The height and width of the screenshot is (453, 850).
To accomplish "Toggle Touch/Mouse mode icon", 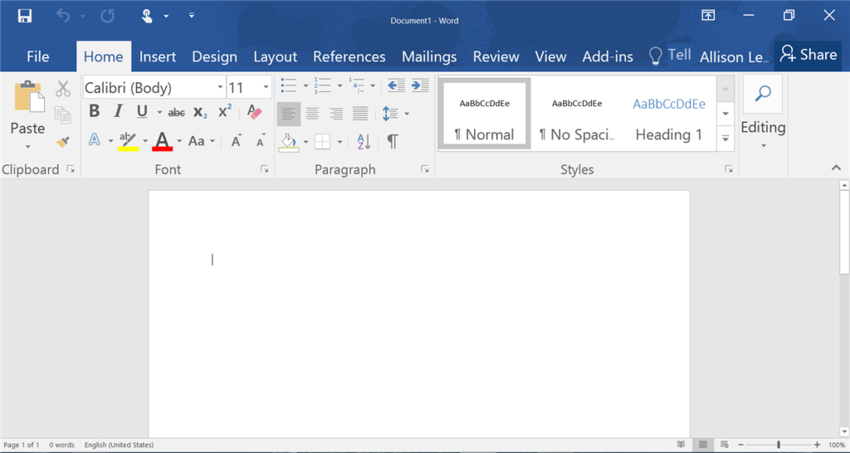I will click(x=147, y=16).
